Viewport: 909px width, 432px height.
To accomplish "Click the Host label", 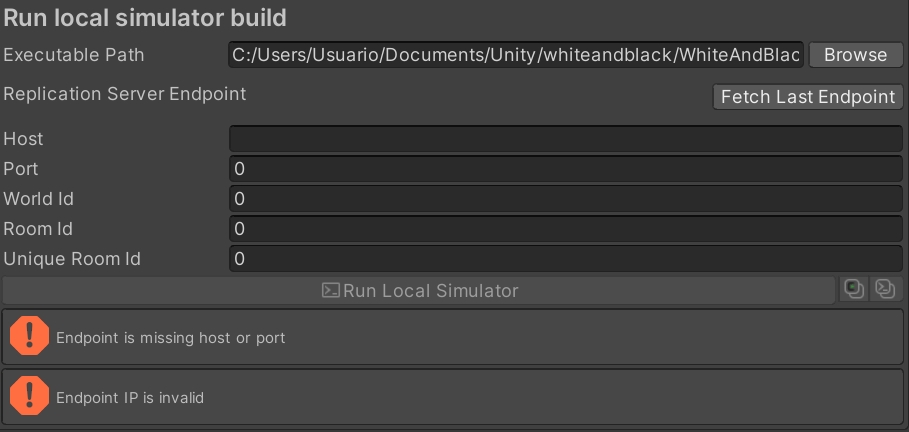I will pos(24,139).
